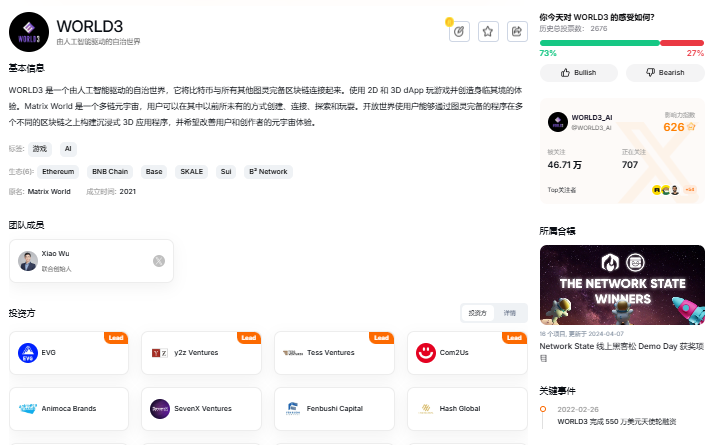Open the Ethereum ecosystem tag
Viewport: 720px width, 445px height.
tap(58, 172)
